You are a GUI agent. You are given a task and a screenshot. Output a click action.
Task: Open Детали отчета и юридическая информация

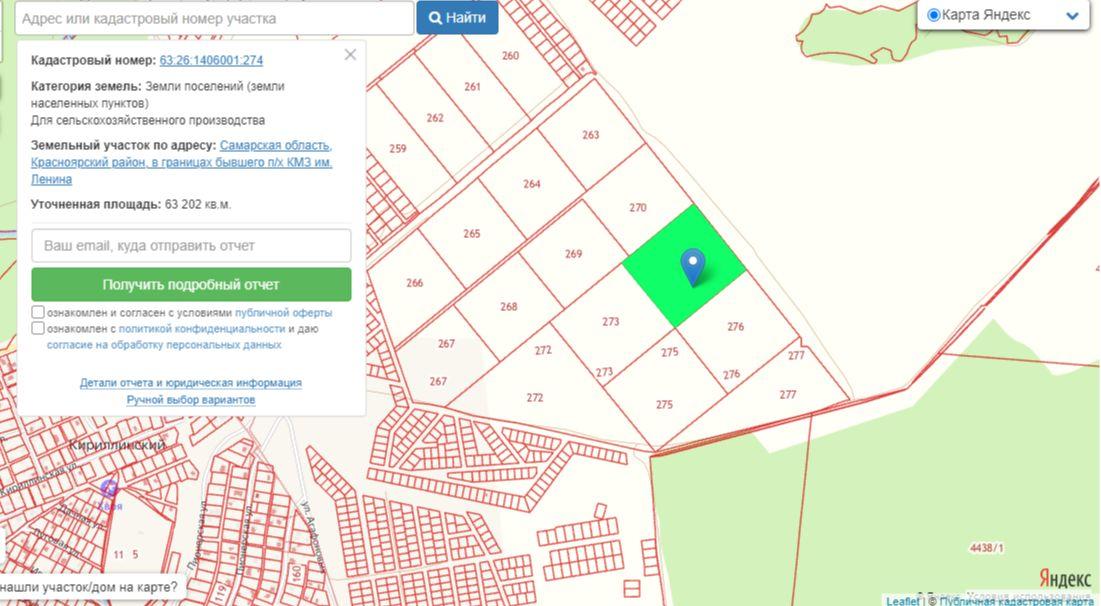click(191, 383)
